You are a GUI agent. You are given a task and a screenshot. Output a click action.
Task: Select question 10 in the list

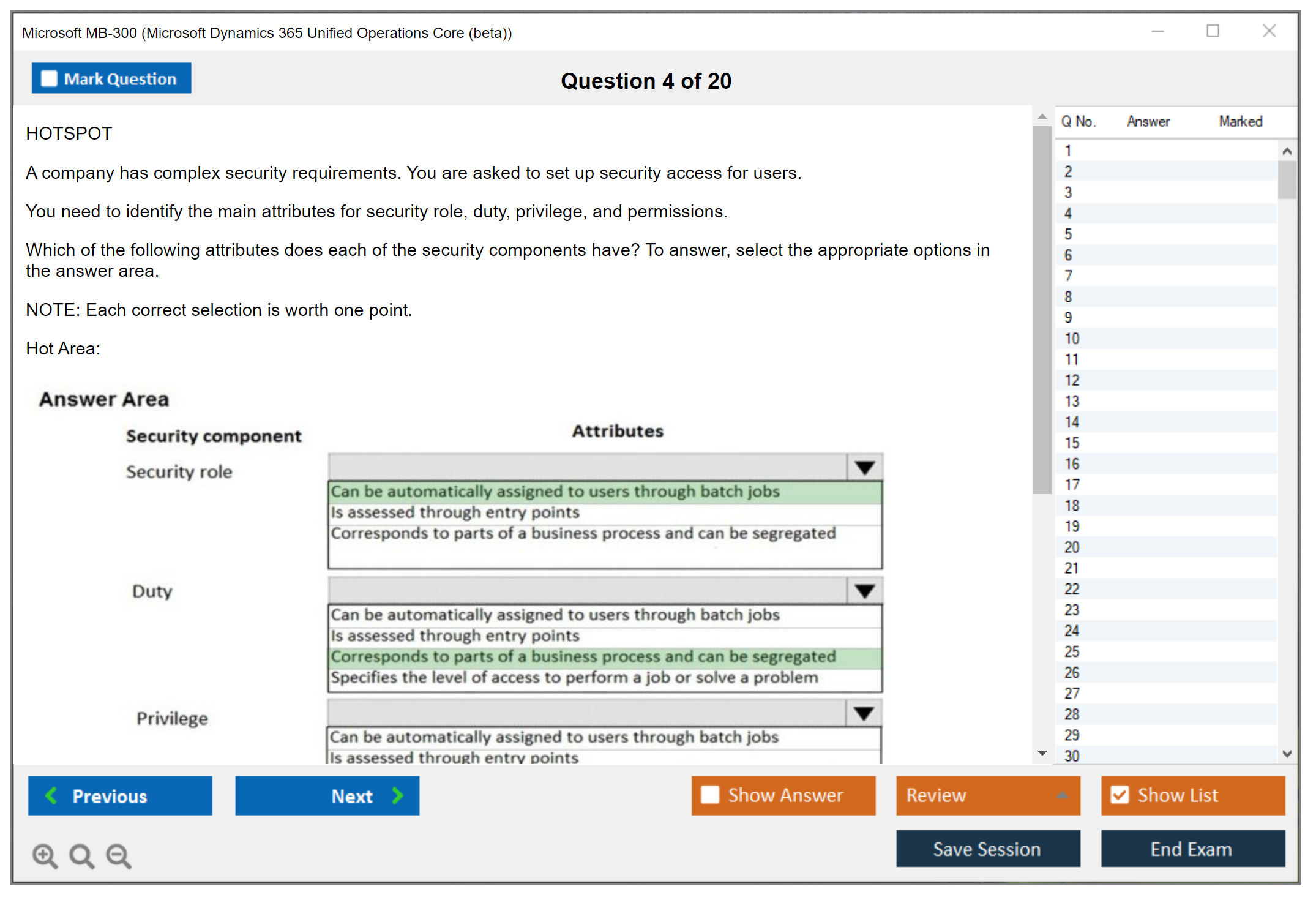(x=1072, y=339)
